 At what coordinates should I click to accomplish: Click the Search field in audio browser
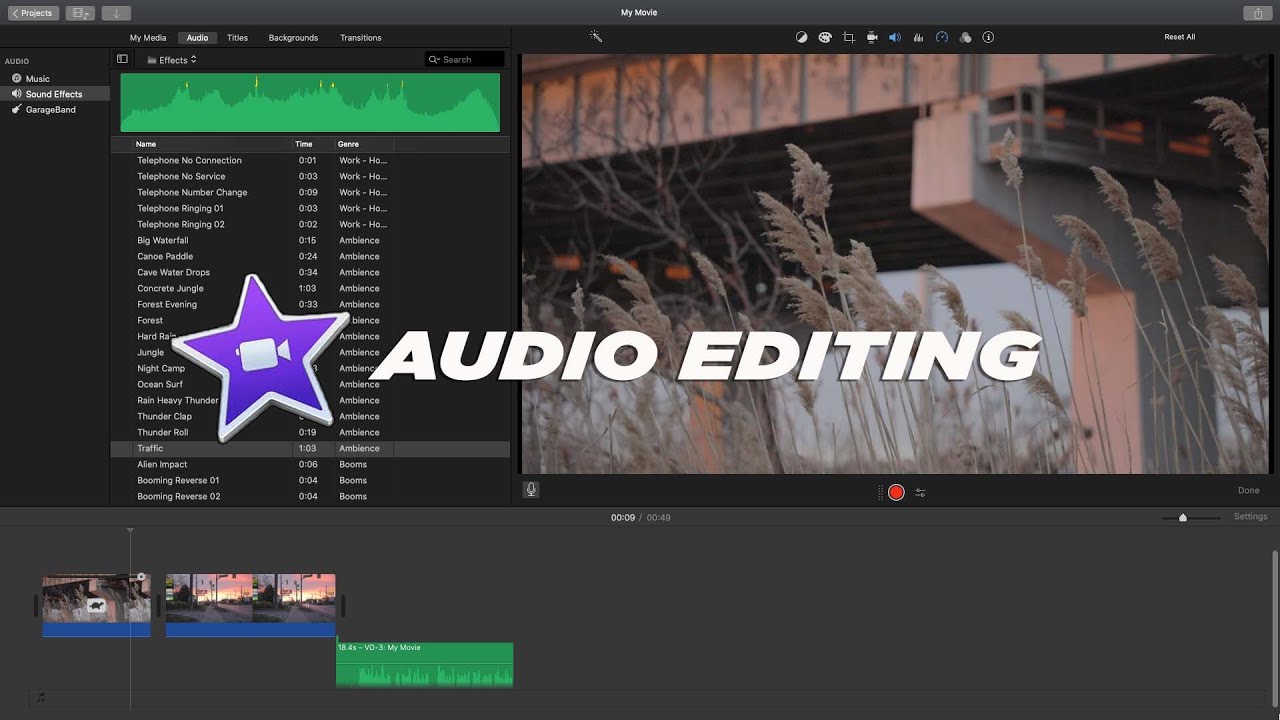tap(465, 60)
